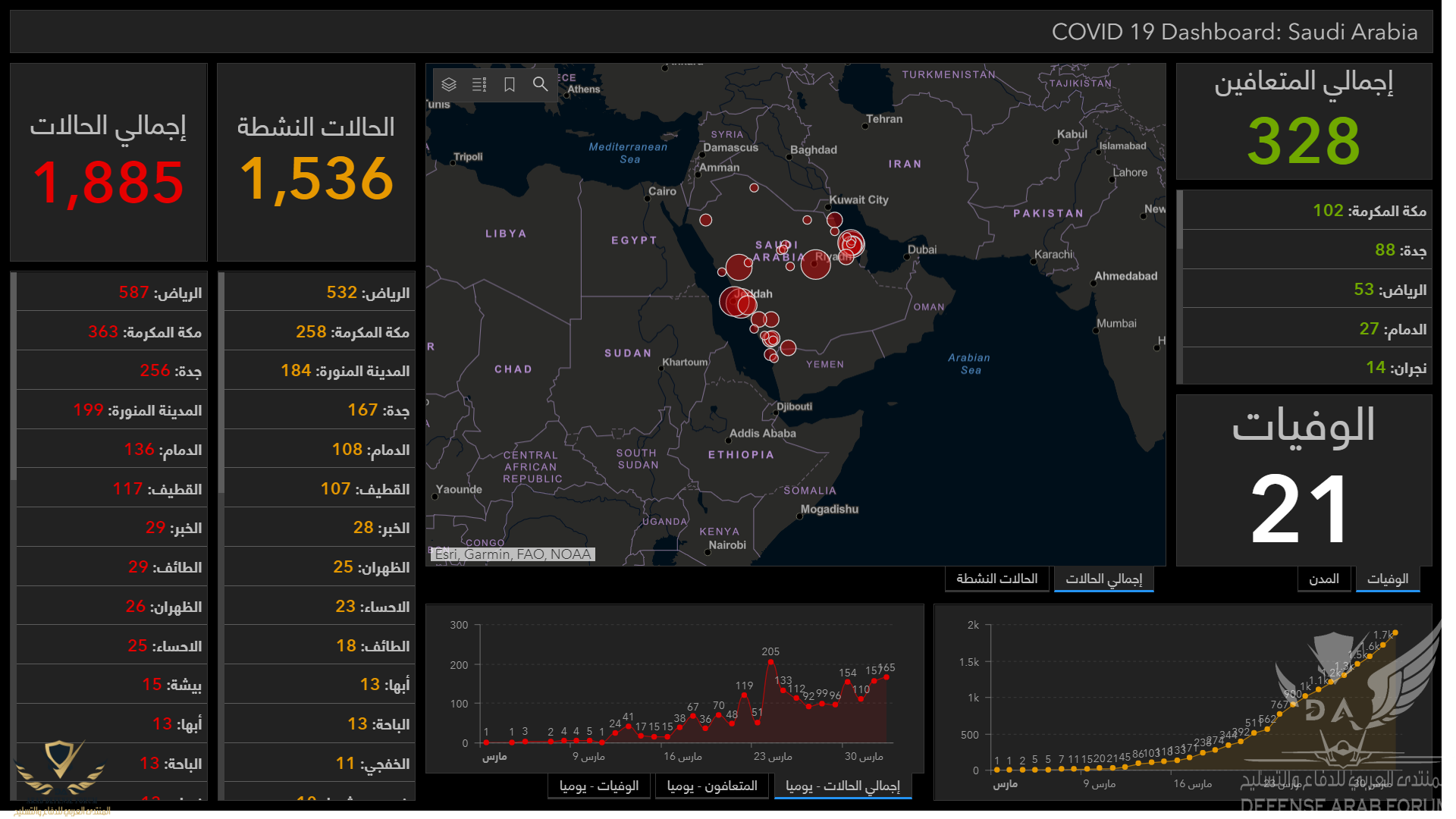Select recovered row الدمام: 27

tap(1307, 328)
